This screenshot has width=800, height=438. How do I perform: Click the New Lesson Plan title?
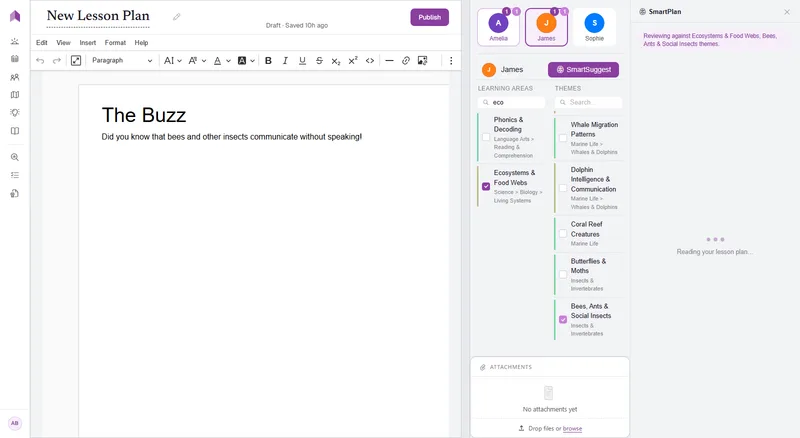click(x=98, y=16)
